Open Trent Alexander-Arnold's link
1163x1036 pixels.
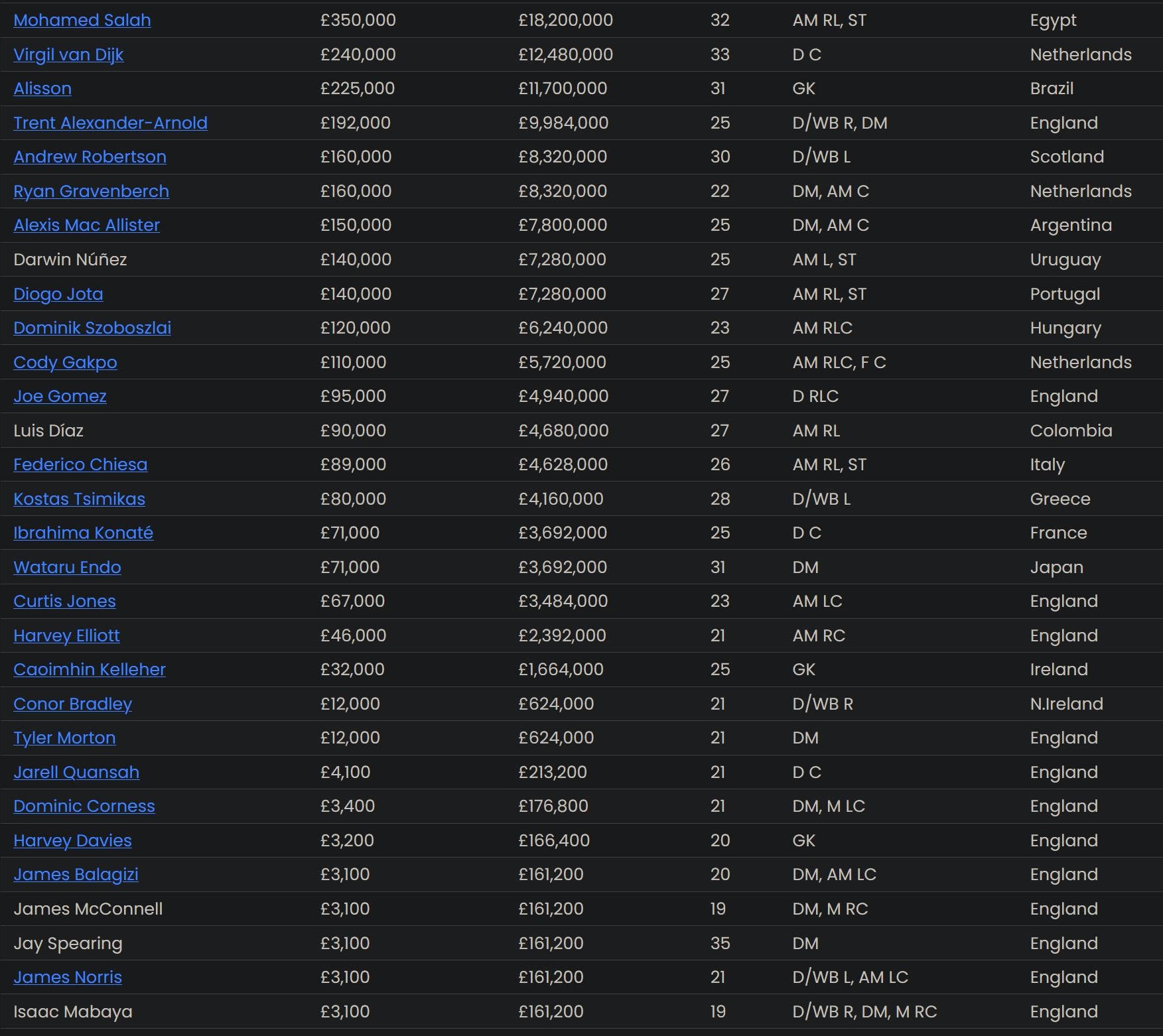point(110,123)
